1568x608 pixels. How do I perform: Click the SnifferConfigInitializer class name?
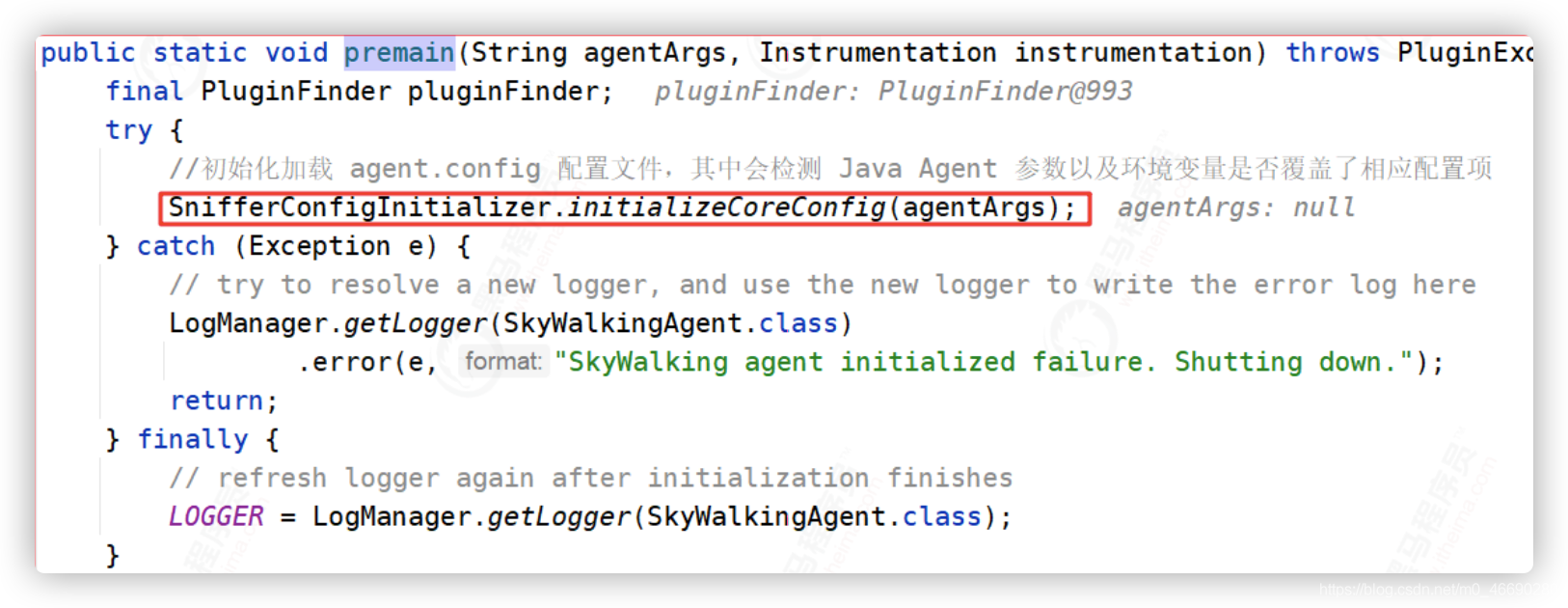(360, 207)
